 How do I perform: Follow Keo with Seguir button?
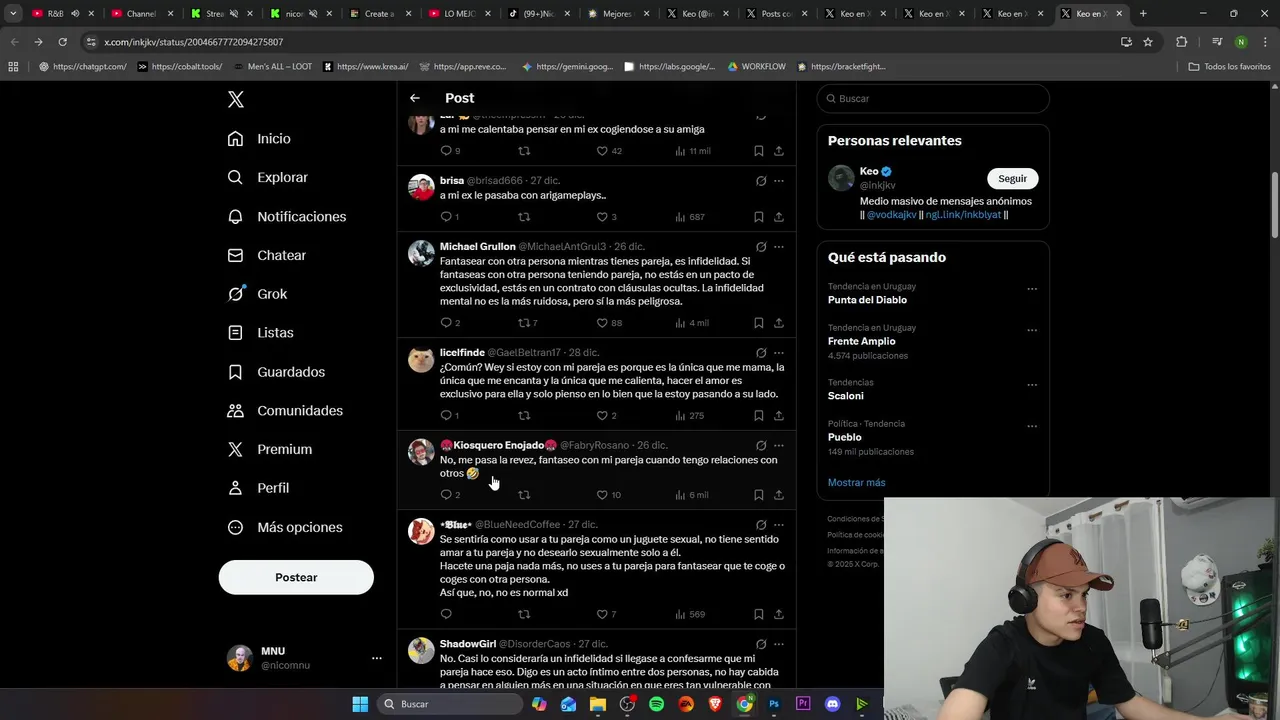pyautogui.click(x=1012, y=178)
